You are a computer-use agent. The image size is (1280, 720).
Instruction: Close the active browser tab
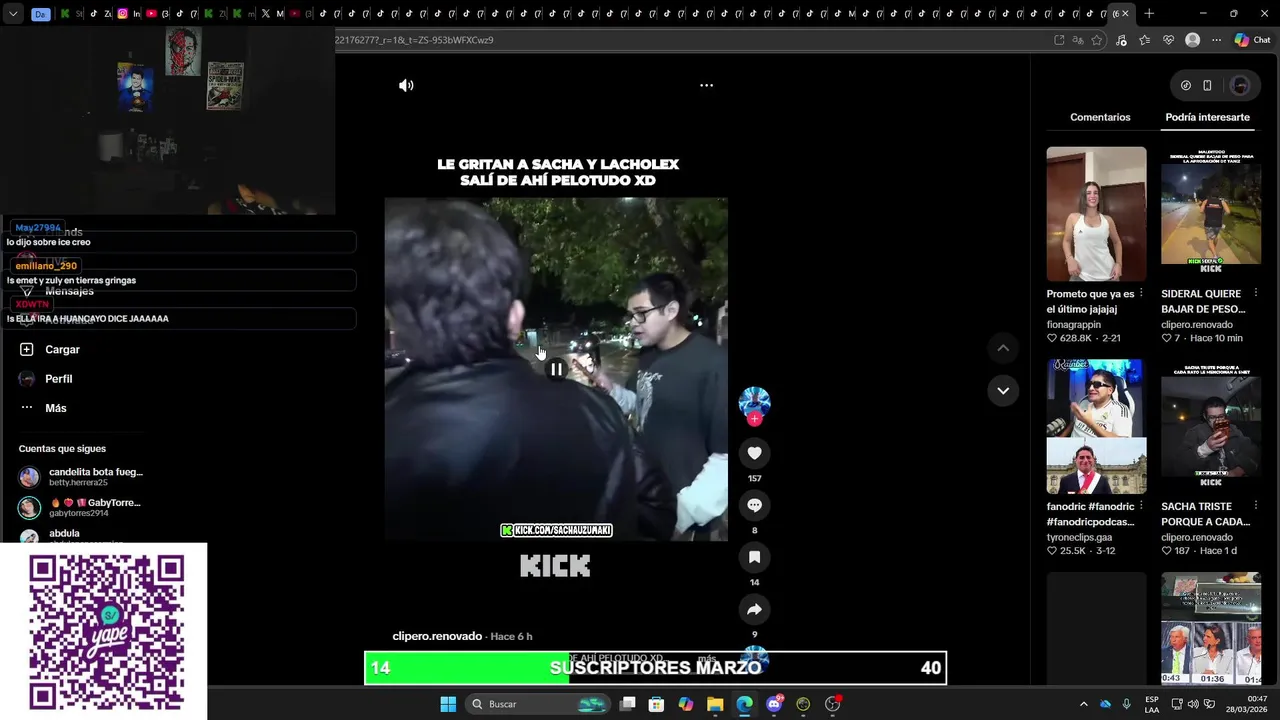[x=1125, y=14]
